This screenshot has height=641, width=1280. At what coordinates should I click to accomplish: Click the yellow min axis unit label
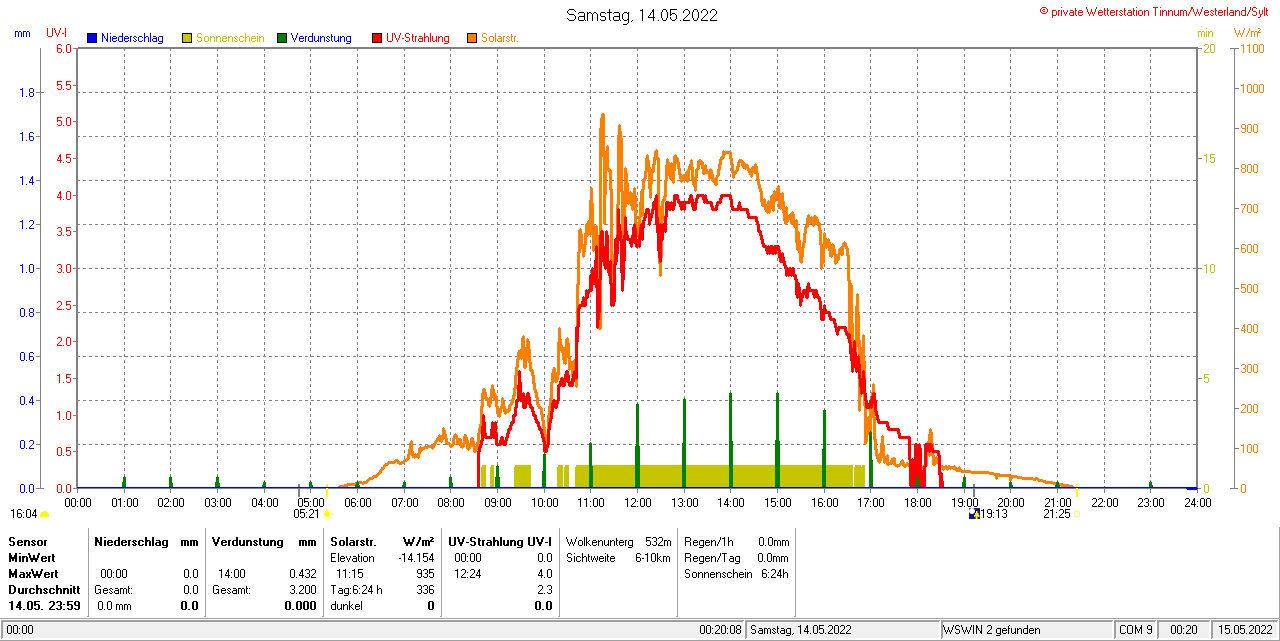coord(1205,33)
